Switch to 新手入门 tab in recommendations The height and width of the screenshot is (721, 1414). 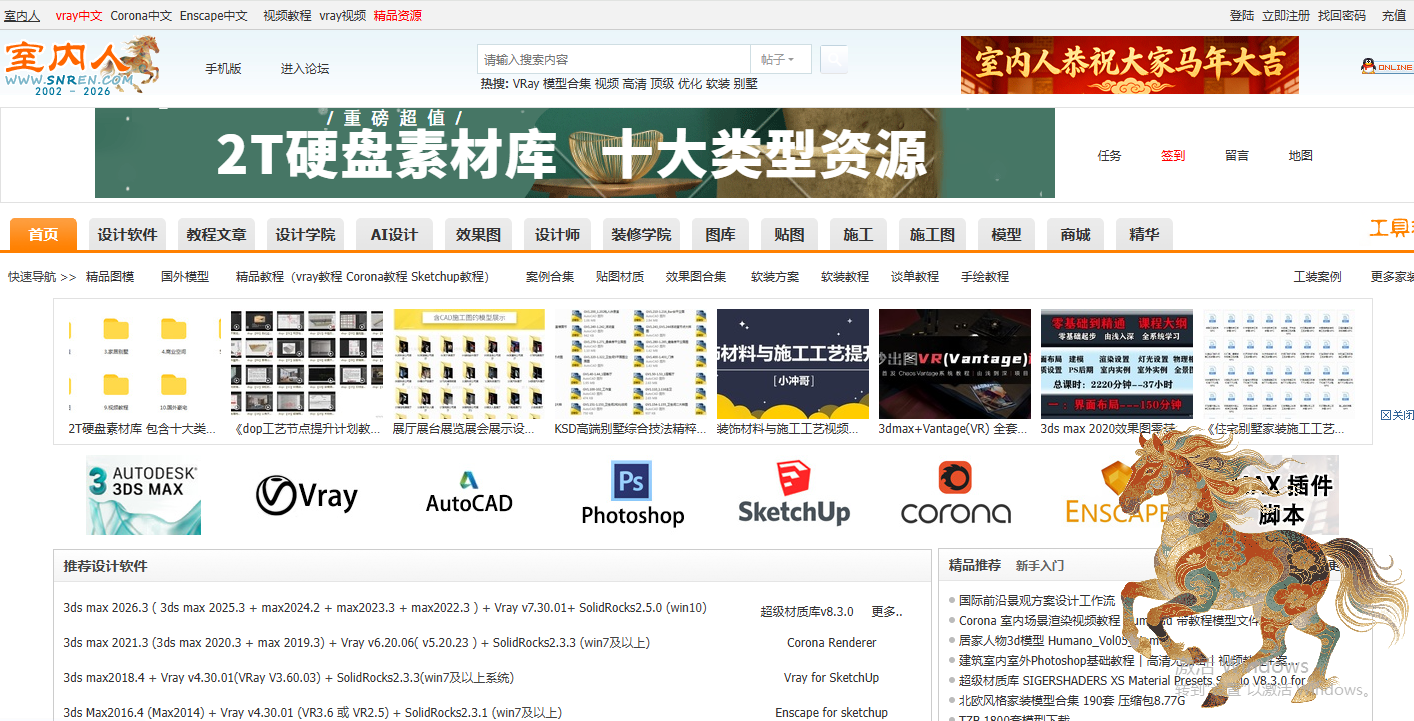pyautogui.click(x=1040, y=566)
